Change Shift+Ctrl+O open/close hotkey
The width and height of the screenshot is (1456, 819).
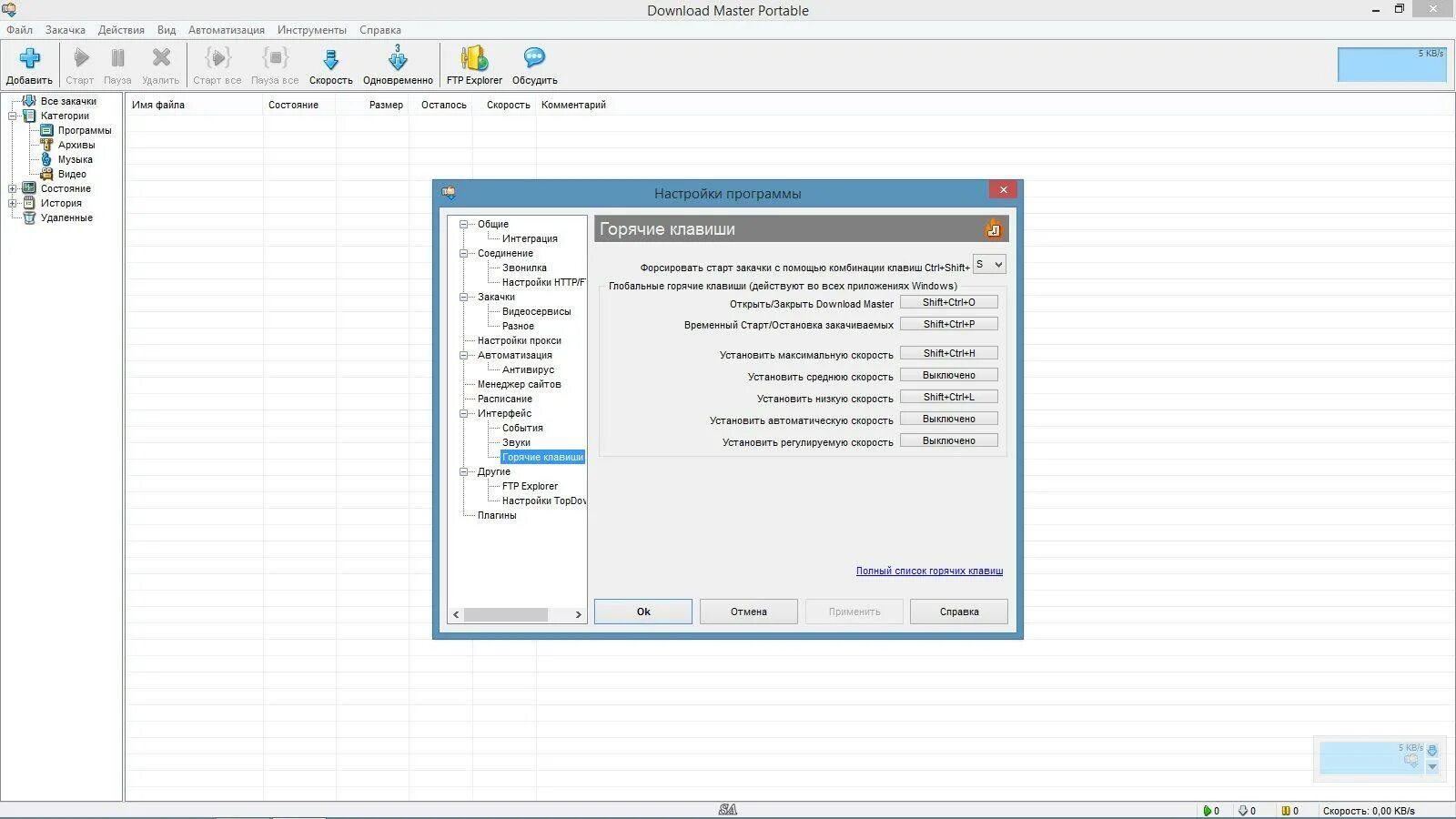click(x=949, y=302)
